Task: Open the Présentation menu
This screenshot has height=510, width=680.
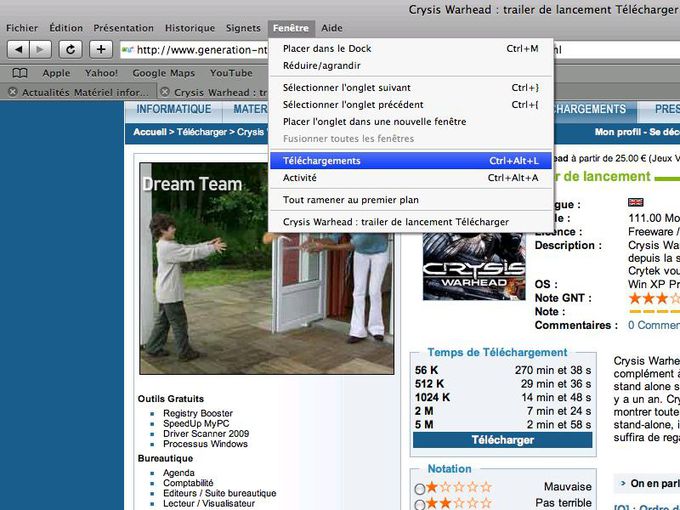Action: (x=124, y=28)
